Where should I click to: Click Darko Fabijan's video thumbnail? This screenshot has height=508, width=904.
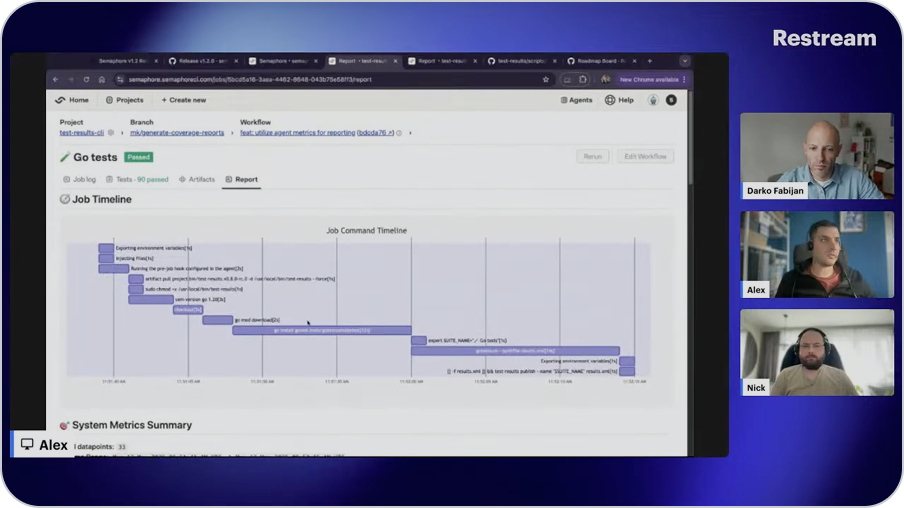pos(817,156)
